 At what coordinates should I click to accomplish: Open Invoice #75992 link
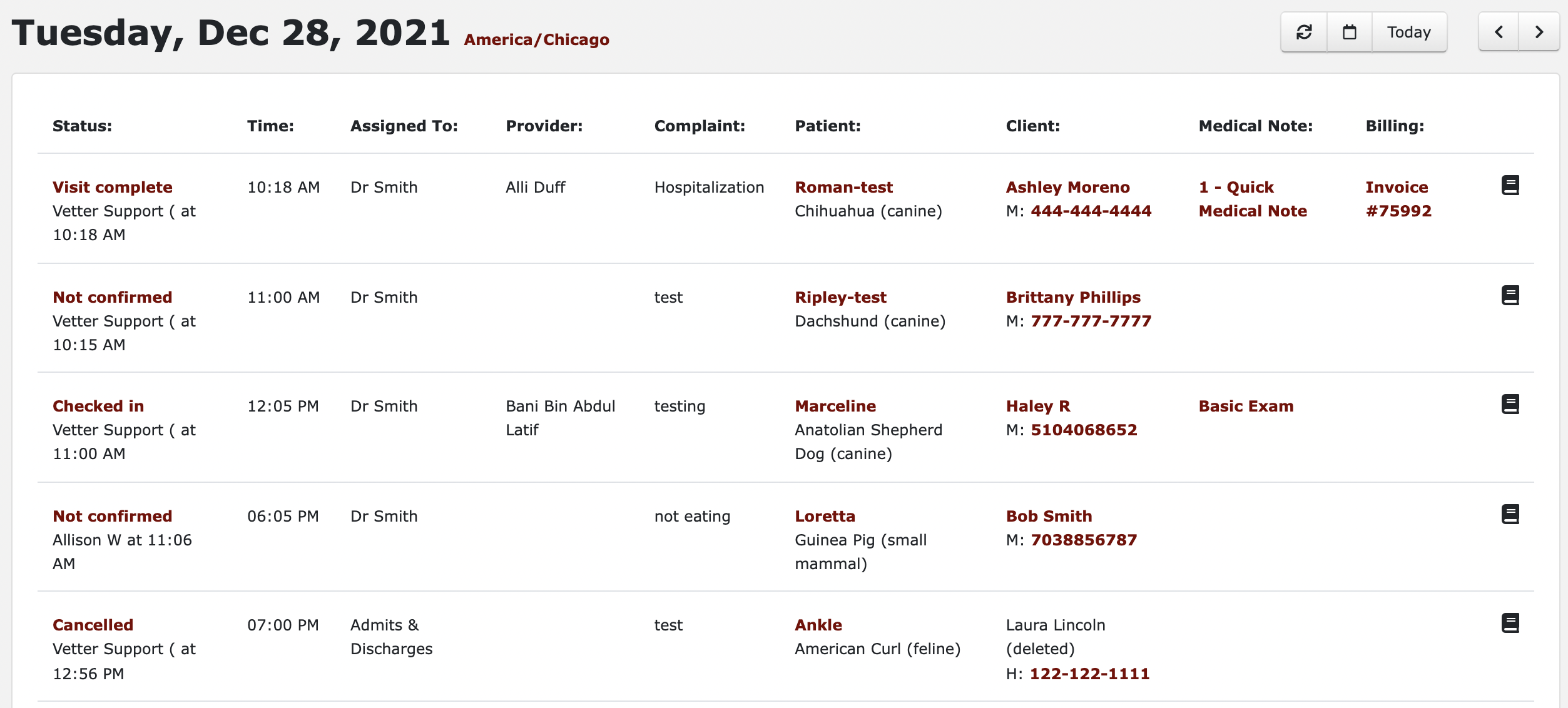click(x=1398, y=199)
